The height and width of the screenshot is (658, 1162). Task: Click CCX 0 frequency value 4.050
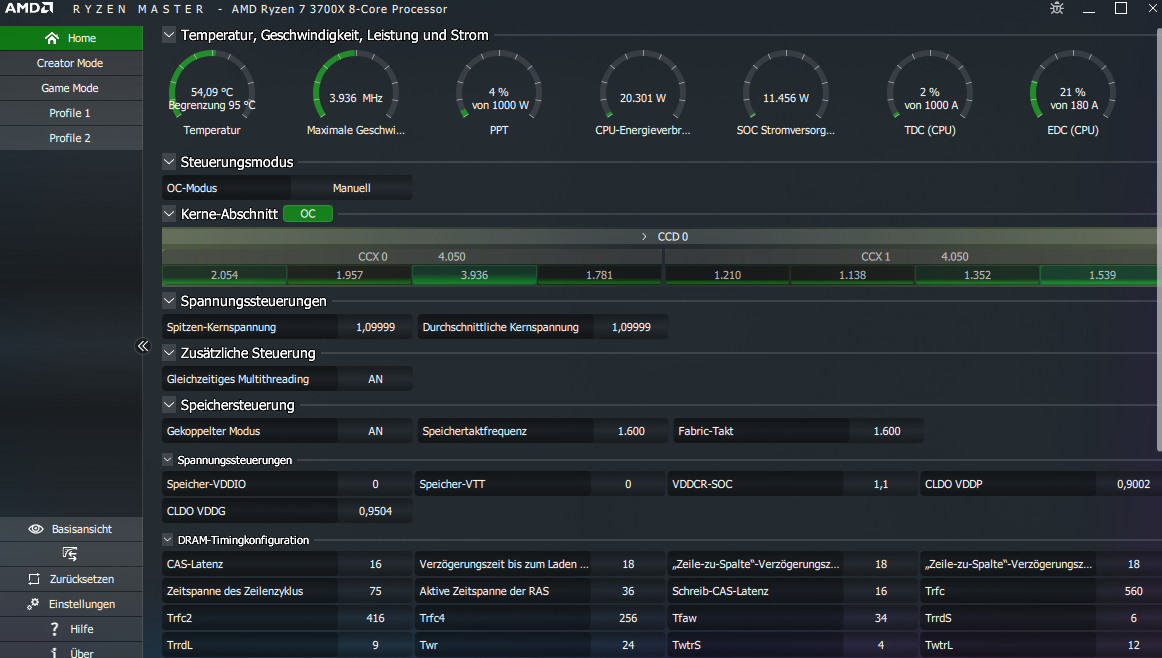(x=452, y=256)
